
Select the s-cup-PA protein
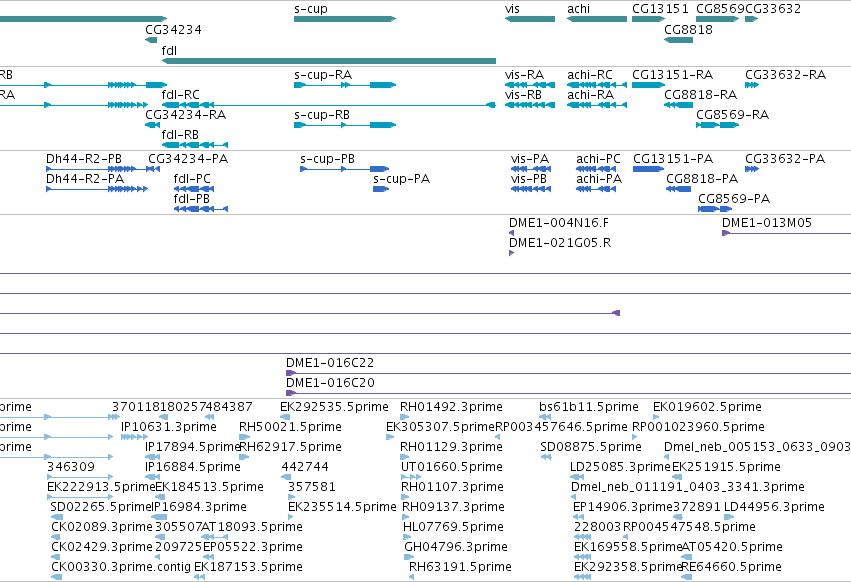coord(381,189)
